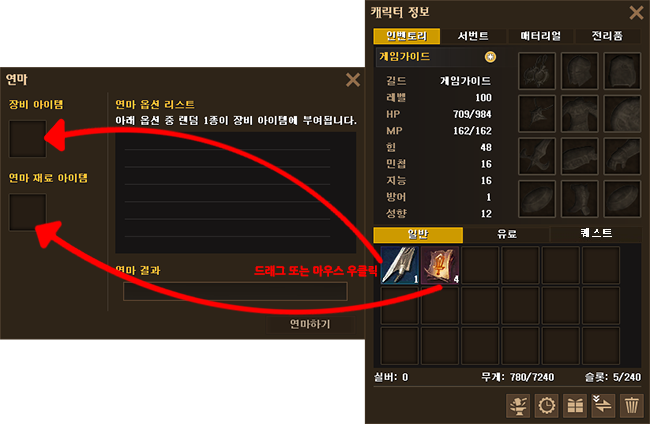Open the 전리품 tab
The width and height of the screenshot is (650, 424).
pos(607,36)
